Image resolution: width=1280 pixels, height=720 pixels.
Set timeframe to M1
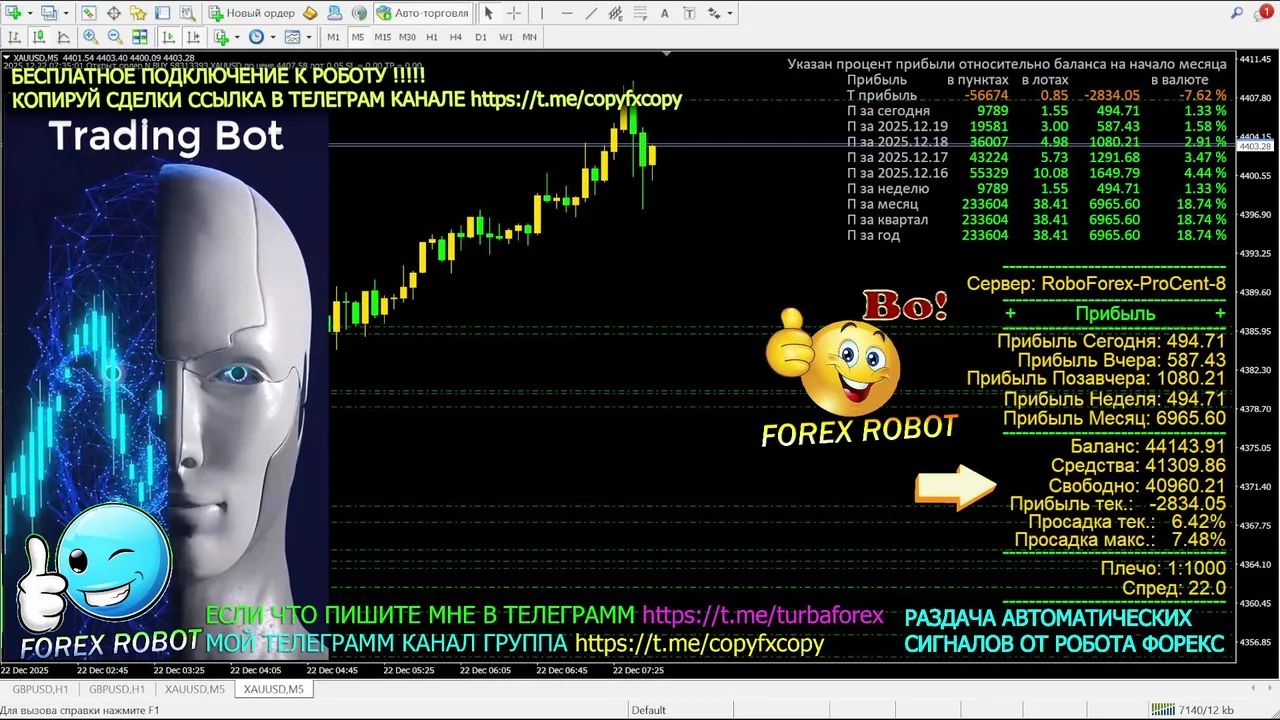click(x=333, y=37)
